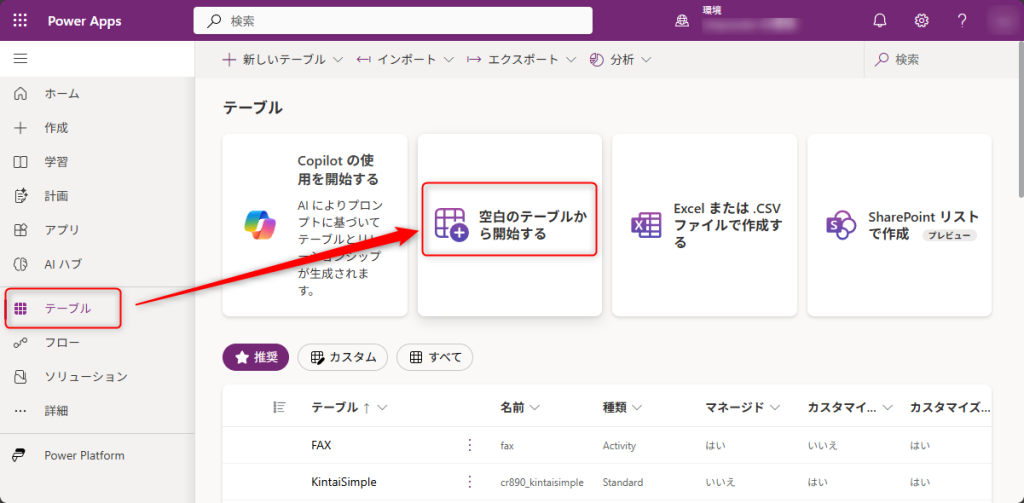
Task: Go to ソリューション in the sidebar
Action: 85,377
